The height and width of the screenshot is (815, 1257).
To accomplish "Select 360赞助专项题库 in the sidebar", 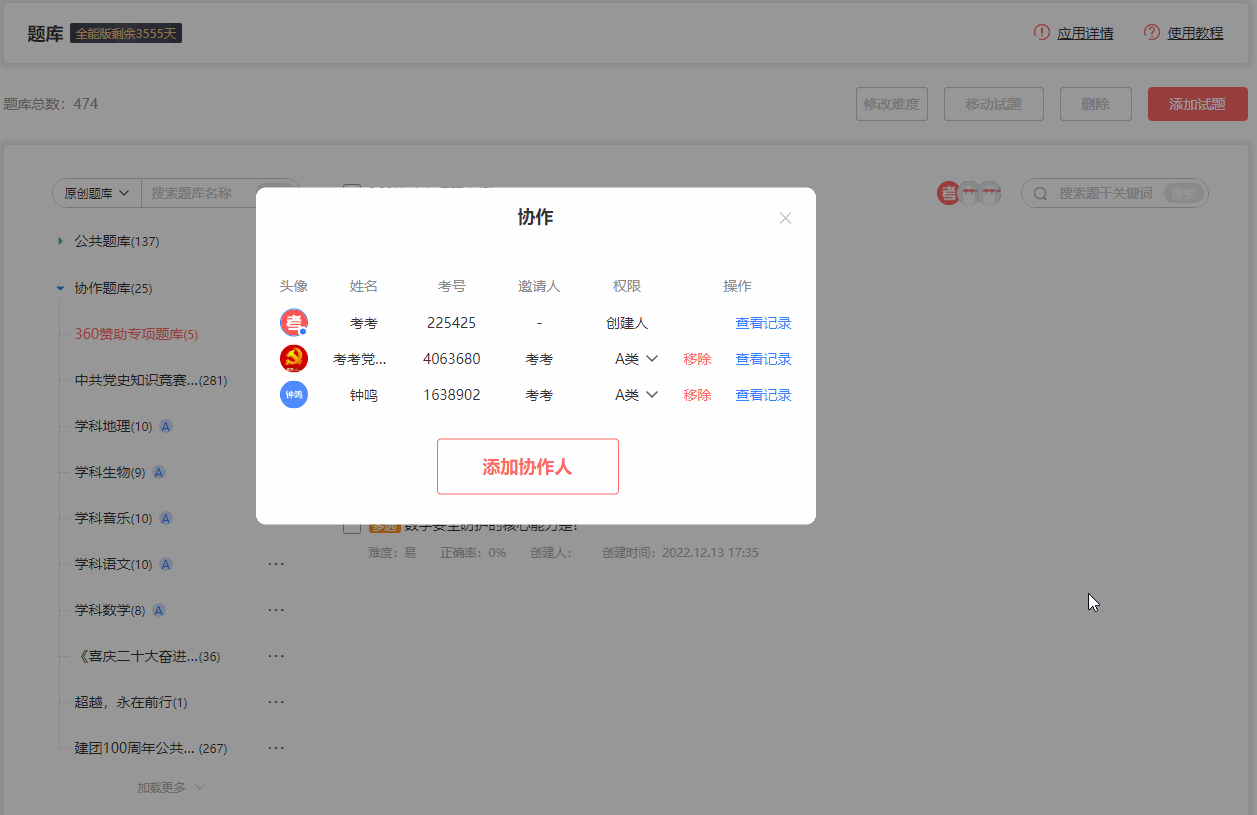I will point(136,334).
